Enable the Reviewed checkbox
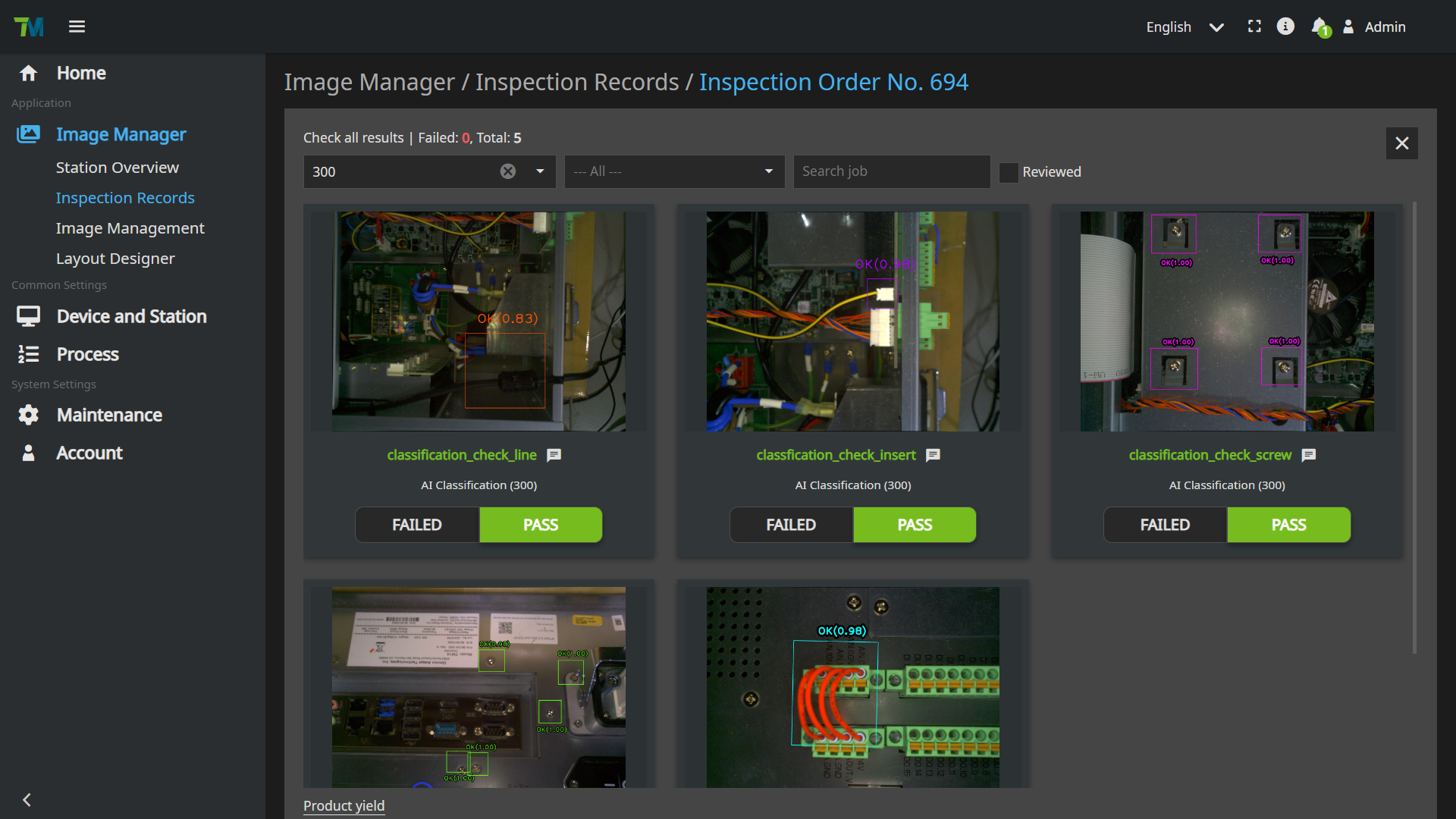 pyautogui.click(x=1009, y=172)
